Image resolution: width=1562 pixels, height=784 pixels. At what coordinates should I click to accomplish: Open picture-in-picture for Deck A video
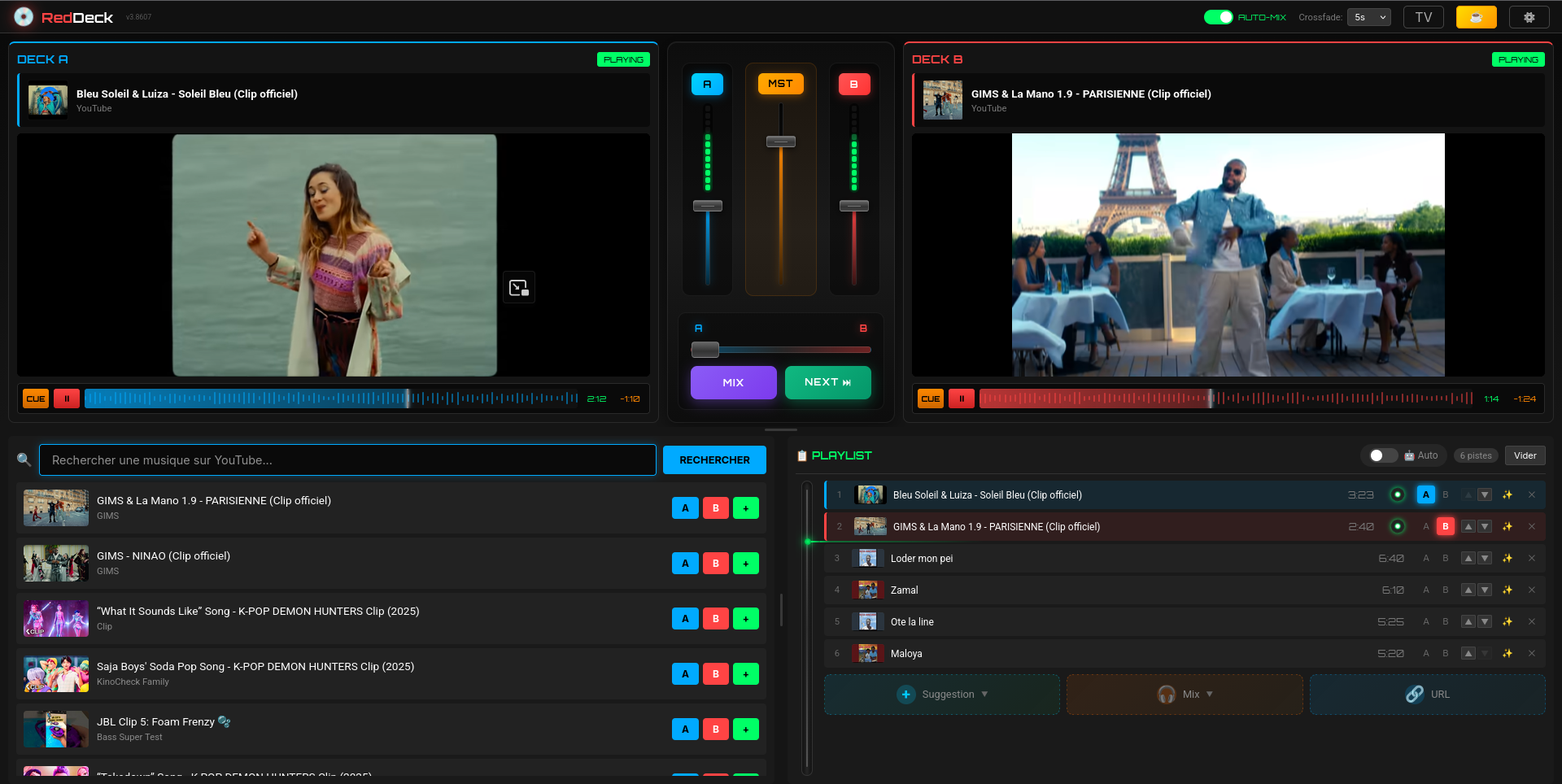(519, 287)
